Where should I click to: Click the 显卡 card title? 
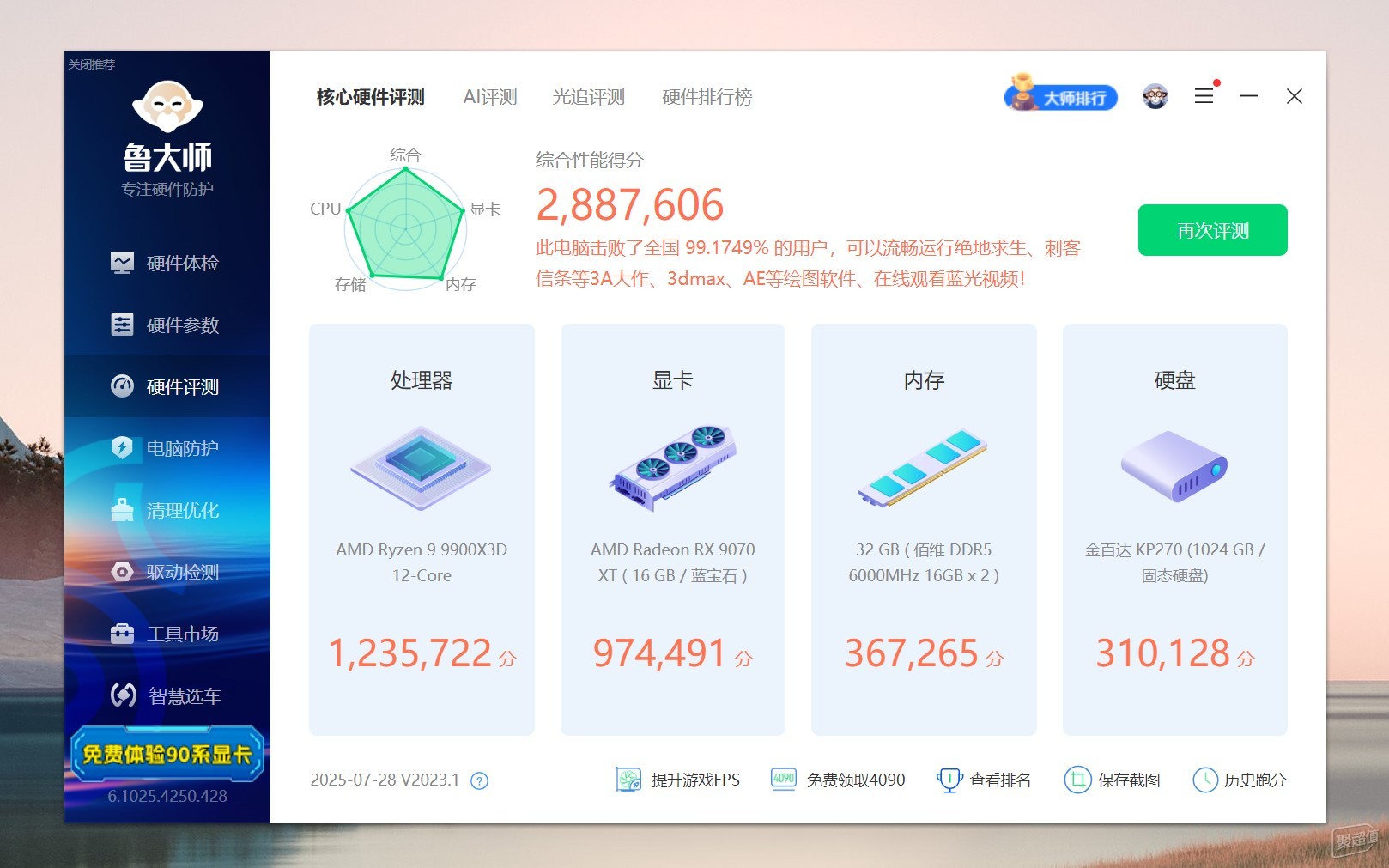(673, 380)
